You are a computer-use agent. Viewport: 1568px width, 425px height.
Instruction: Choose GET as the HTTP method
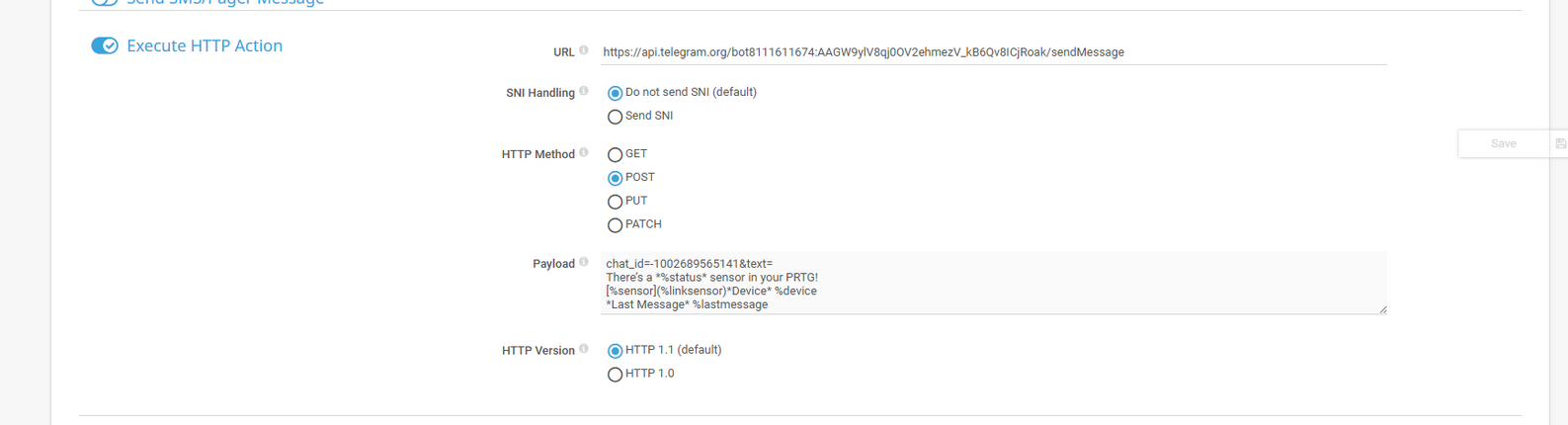click(615, 155)
